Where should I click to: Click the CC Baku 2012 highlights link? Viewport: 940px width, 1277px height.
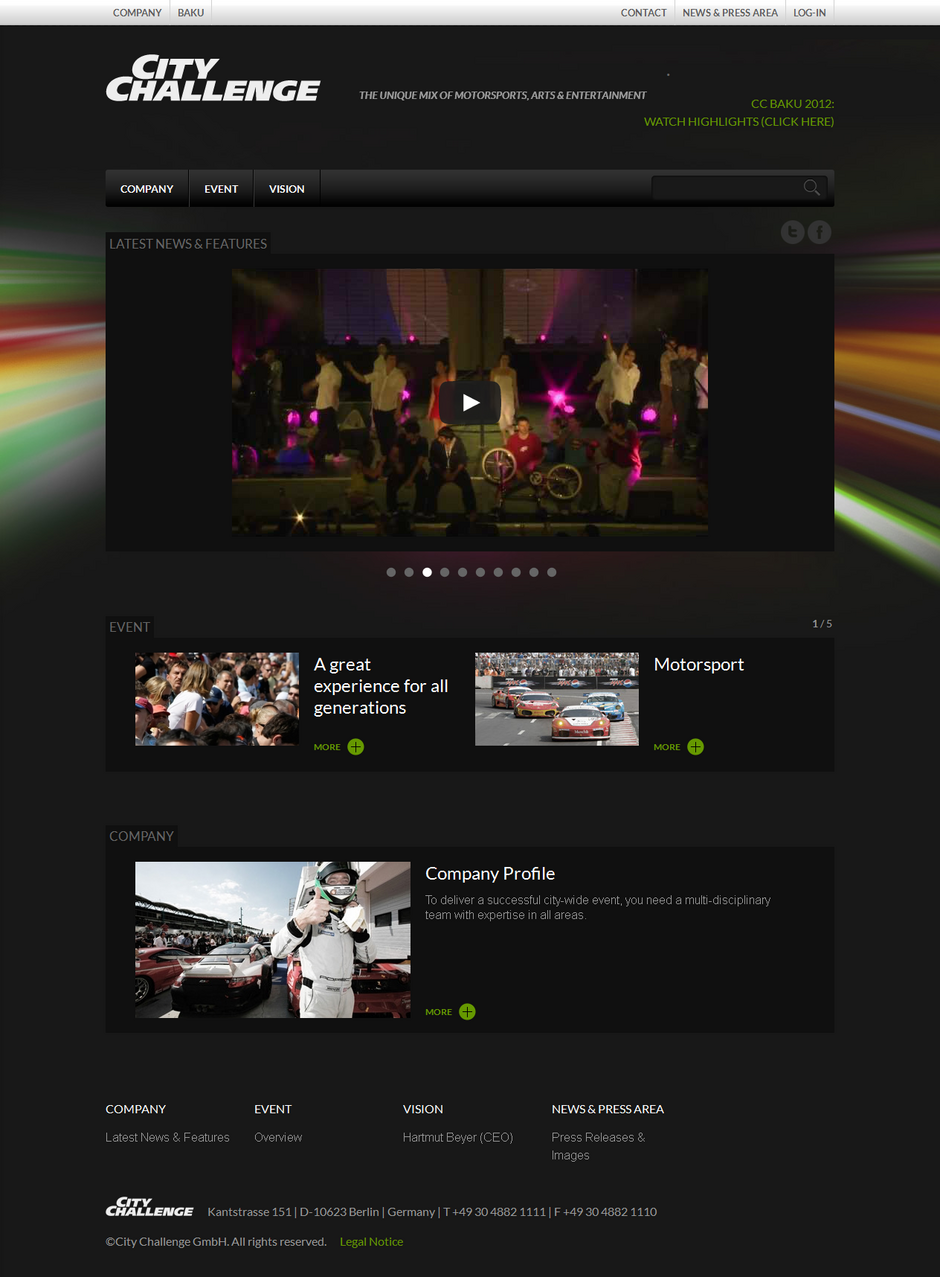739,112
